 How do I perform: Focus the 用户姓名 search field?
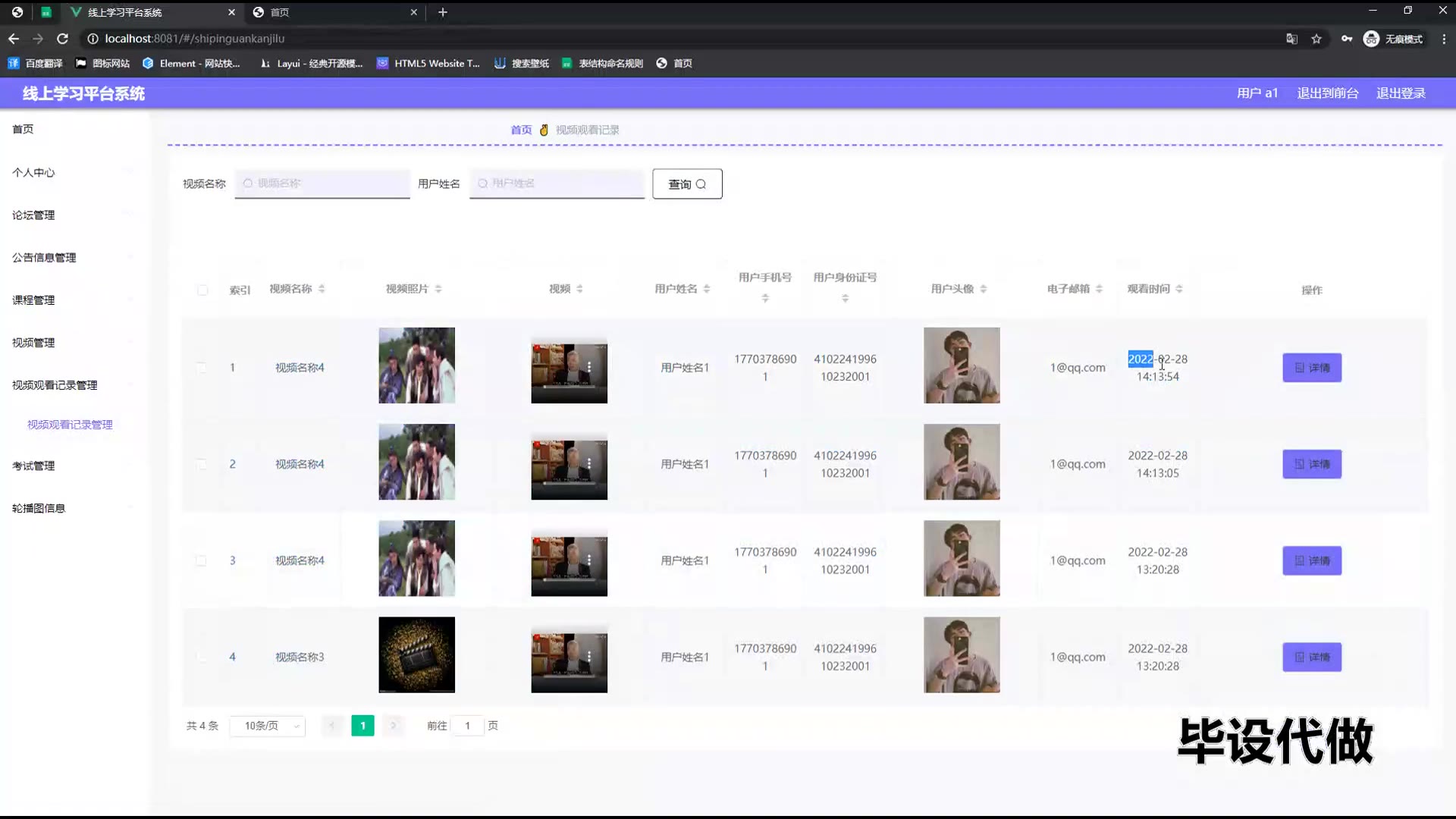557,184
